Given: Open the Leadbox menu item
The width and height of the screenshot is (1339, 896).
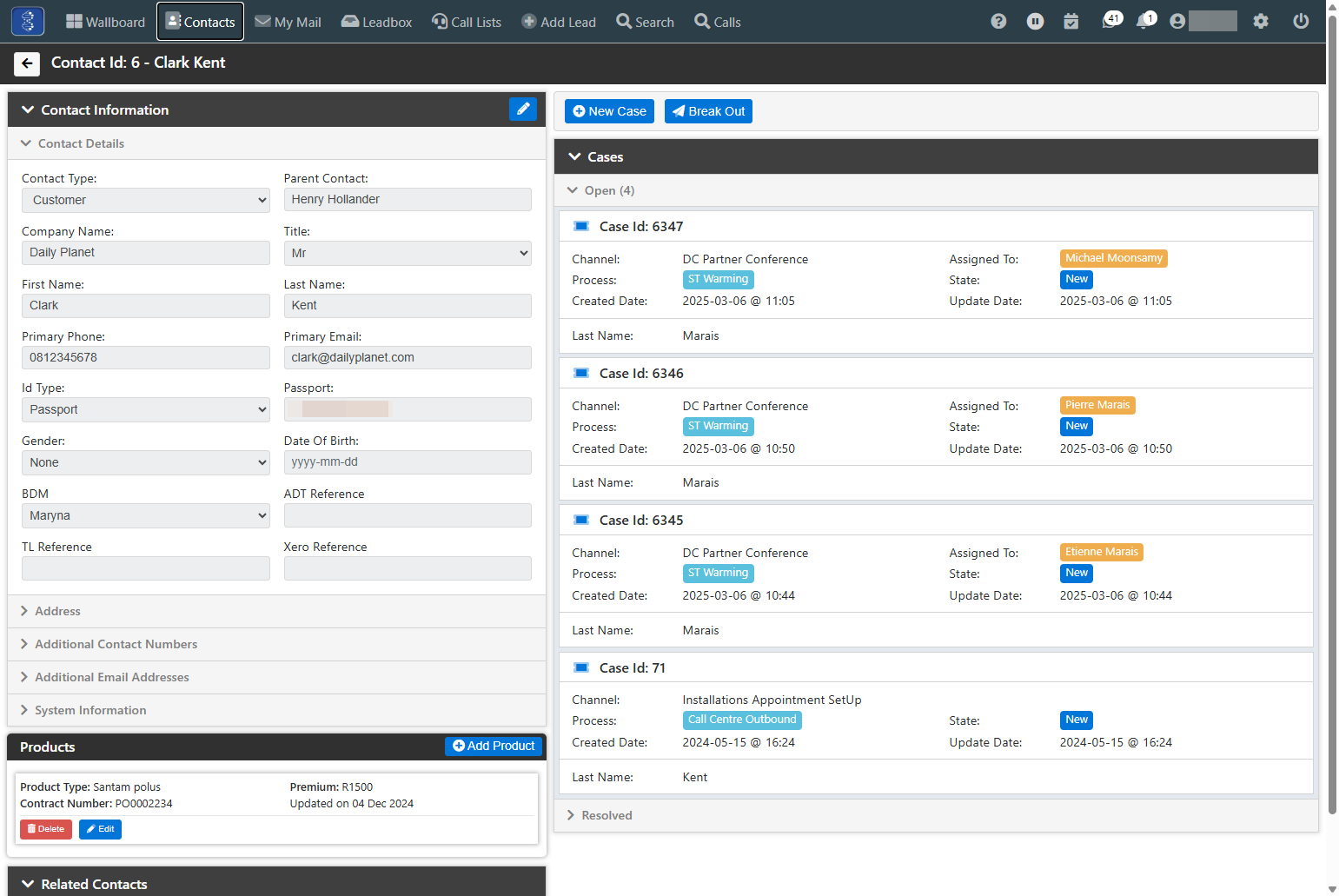Looking at the screenshot, I should (376, 22).
